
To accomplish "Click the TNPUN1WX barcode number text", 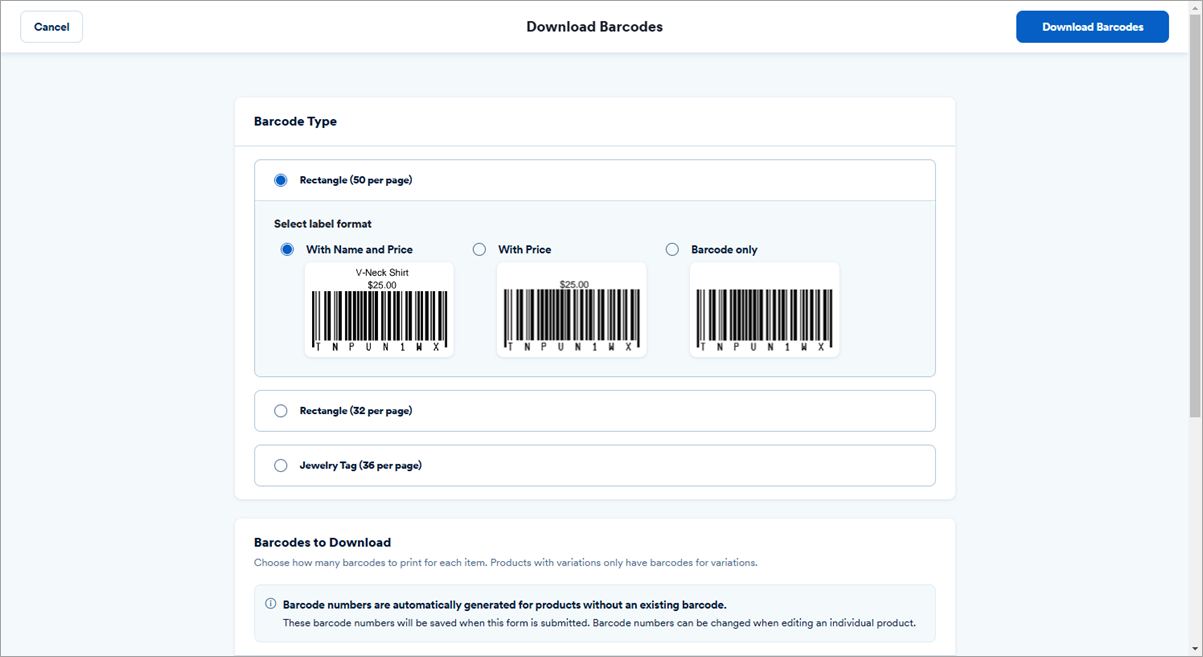I will coord(378,348).
